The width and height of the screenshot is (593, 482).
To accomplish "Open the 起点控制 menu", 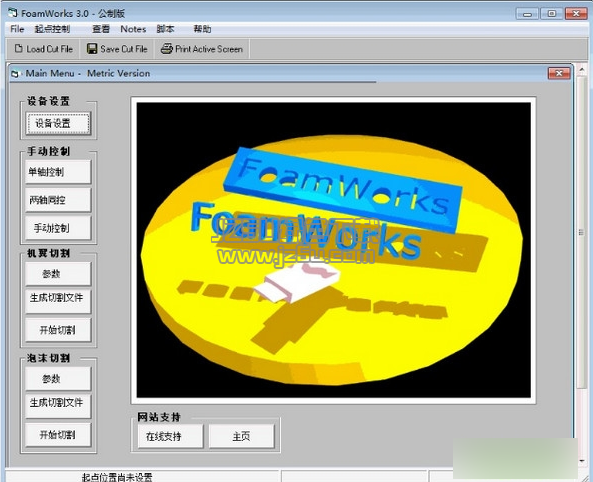I will coord(52,29).
